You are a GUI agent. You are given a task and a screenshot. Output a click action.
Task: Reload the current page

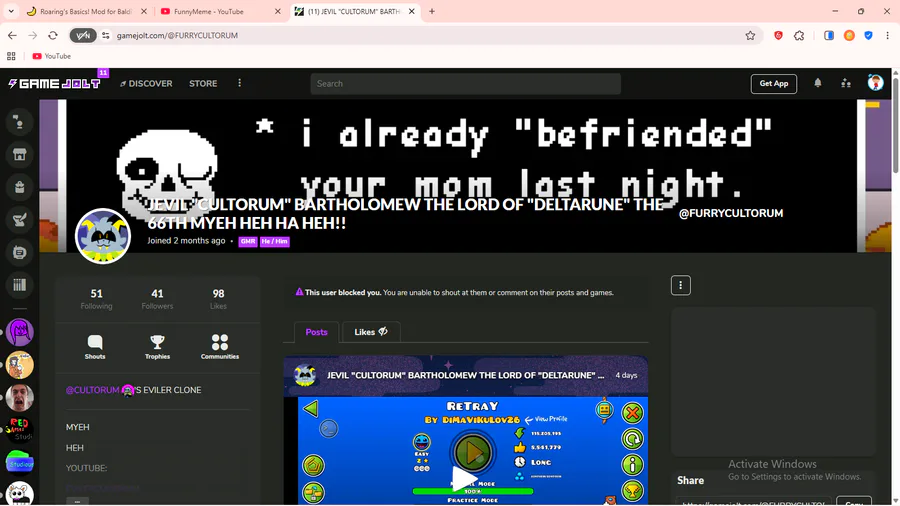[53, 36]
